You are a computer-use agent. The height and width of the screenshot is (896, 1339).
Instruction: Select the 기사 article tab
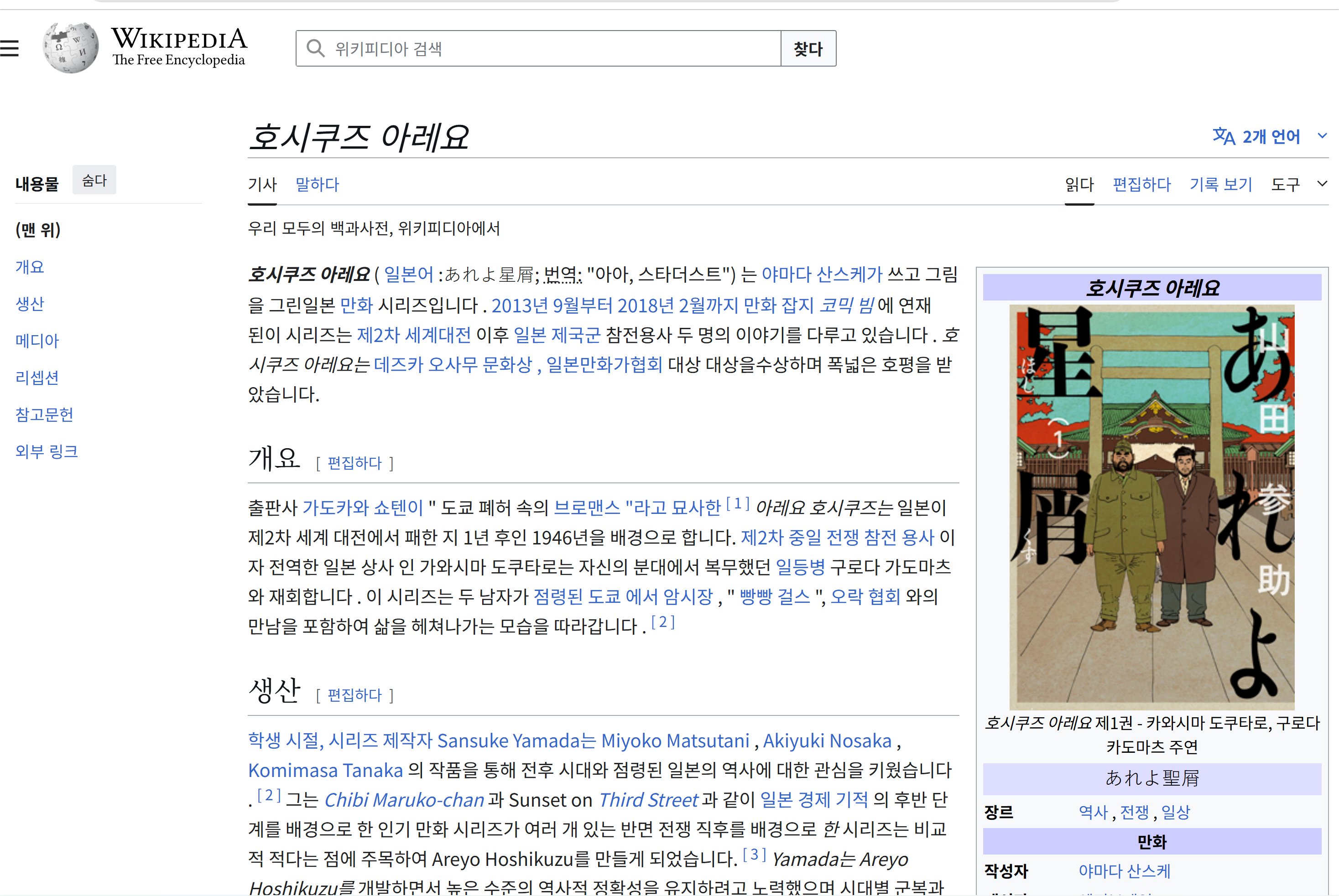(x=262, y=184)
